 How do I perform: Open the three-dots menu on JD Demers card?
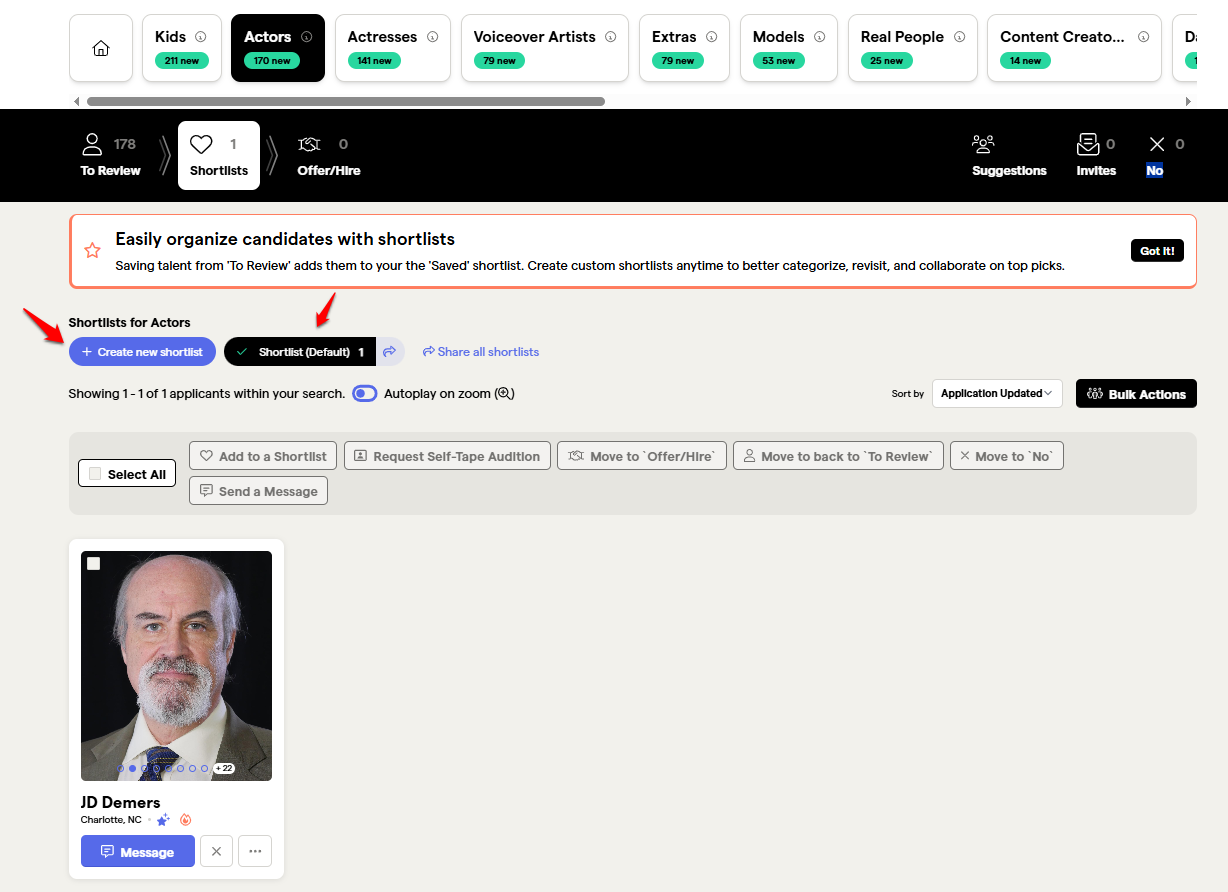point(255,852)
